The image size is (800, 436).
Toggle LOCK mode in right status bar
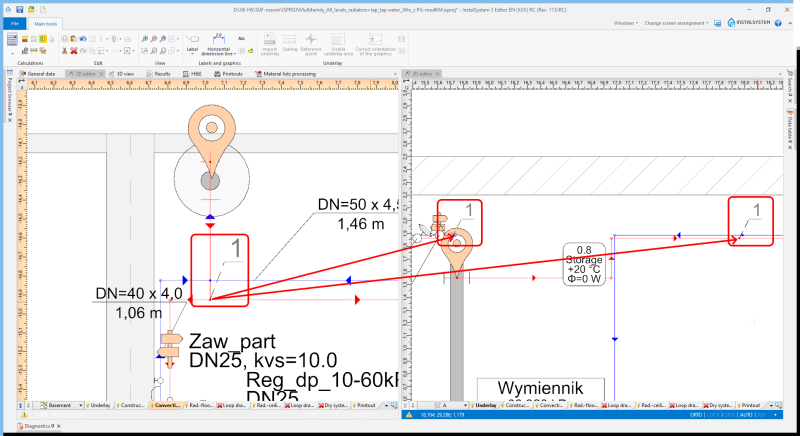point(713,415)
